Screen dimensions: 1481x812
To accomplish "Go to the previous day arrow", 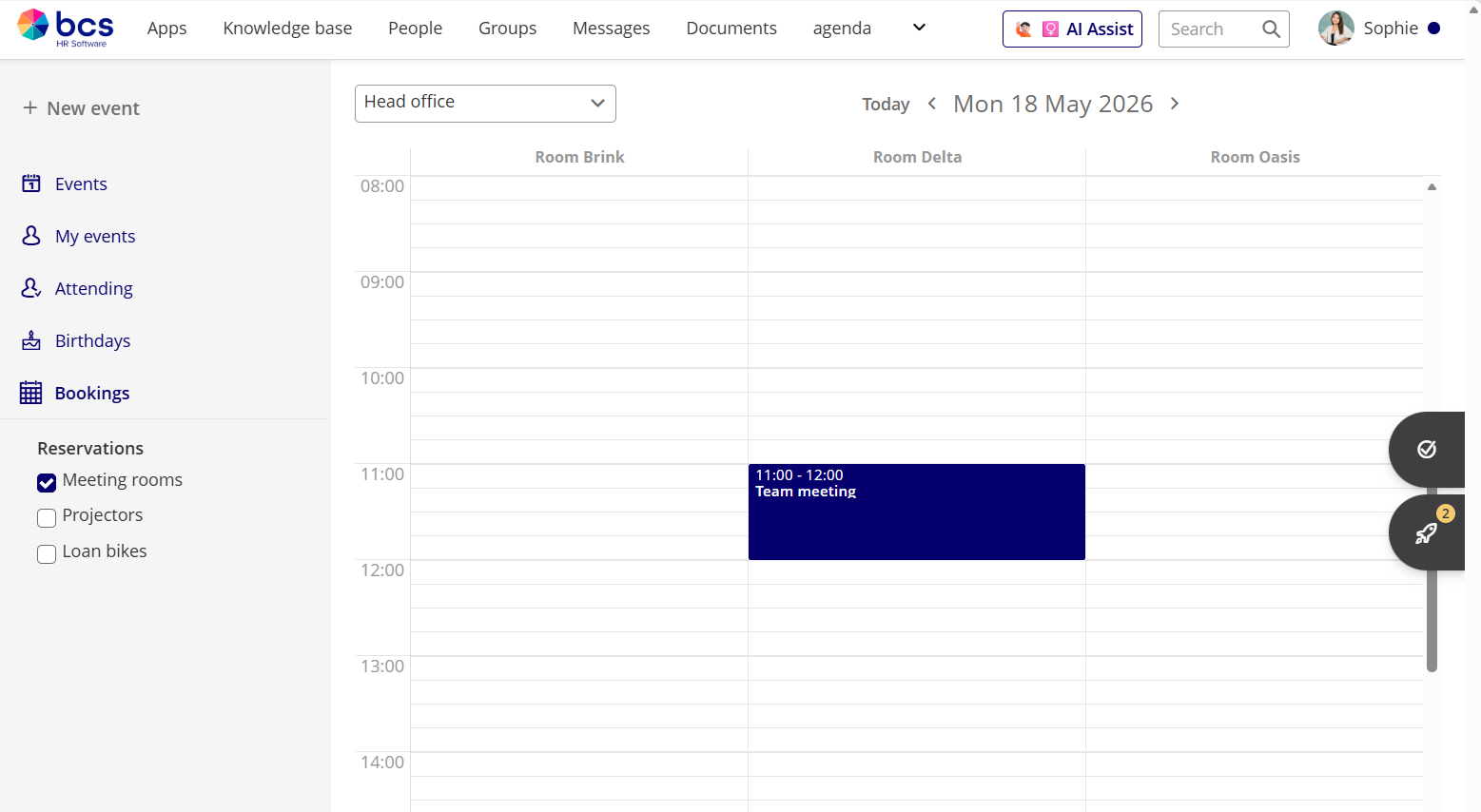I will click(x=932, y=104).
